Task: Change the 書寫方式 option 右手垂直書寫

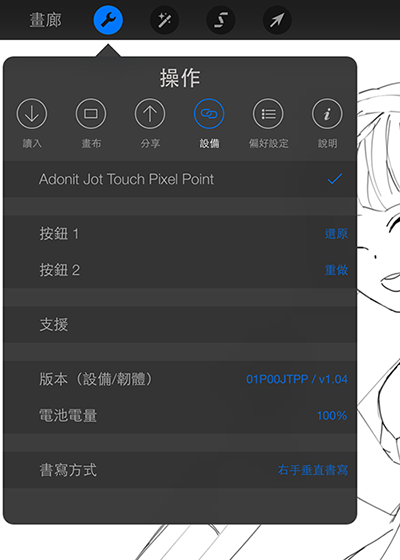Action: pyautogui.click(x=313, y=470)
